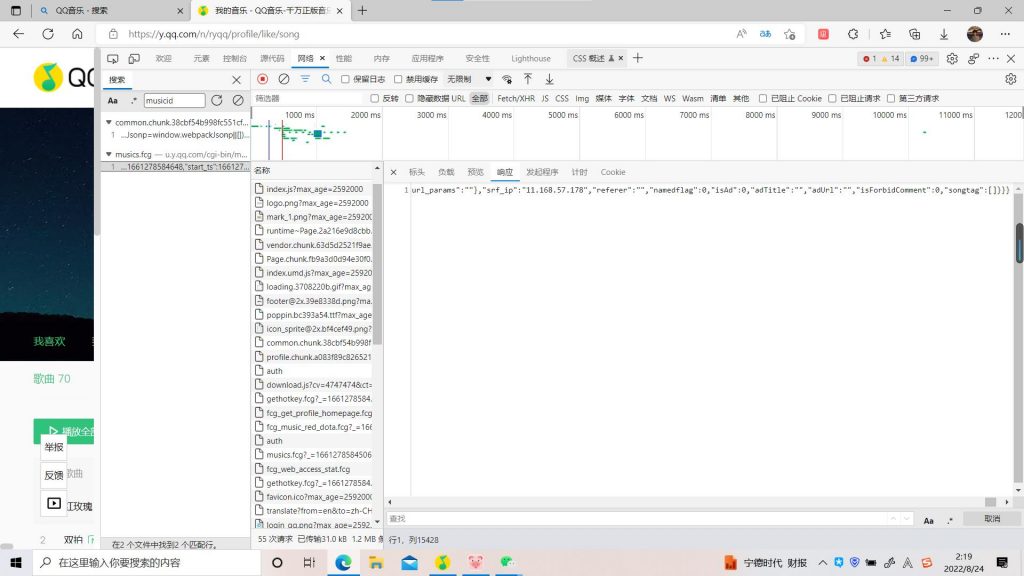This screenshot has width=1024, height=576.
Task: Import HAR file with upload arrow
Action: (x=528, y=79)
